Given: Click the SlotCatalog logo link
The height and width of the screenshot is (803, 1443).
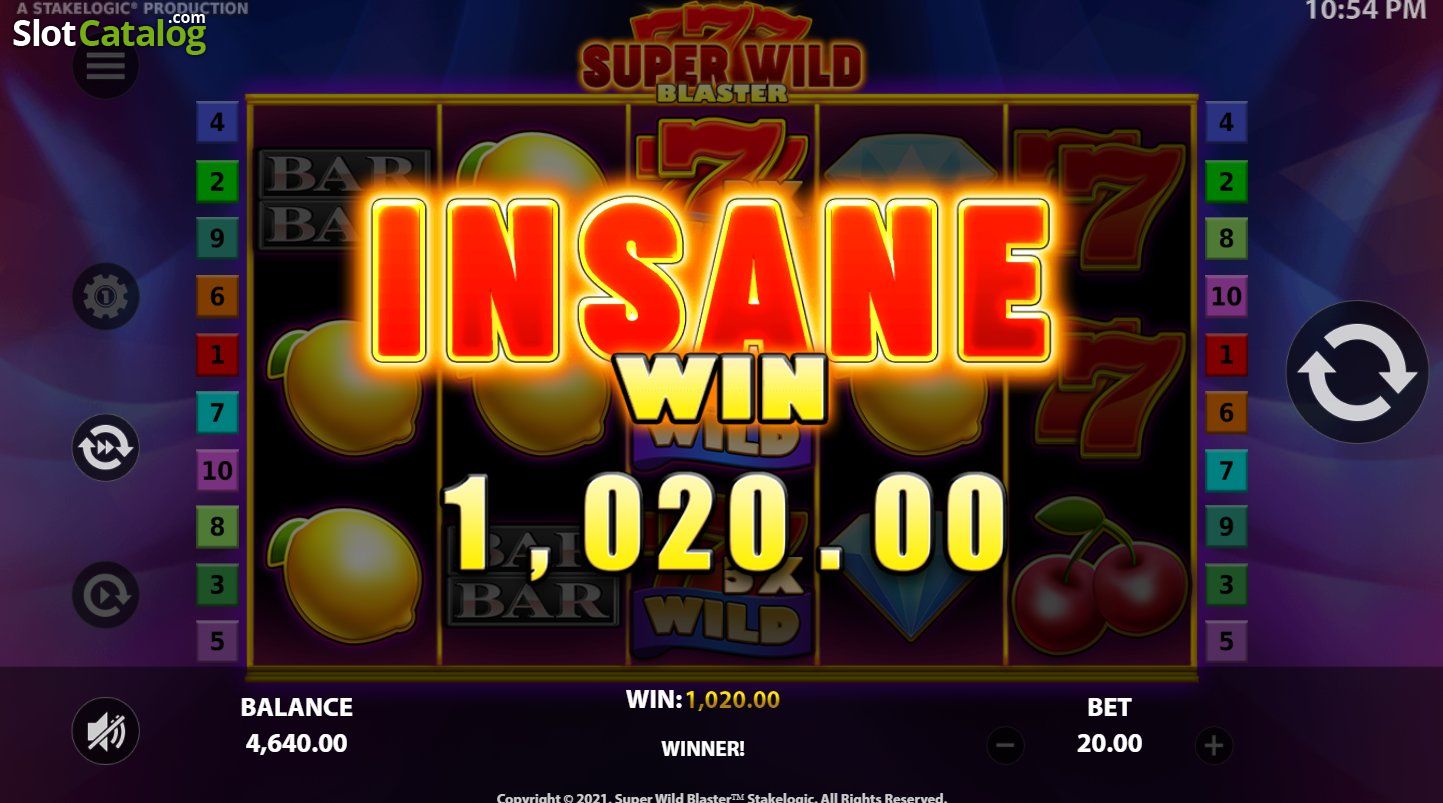Looking at the screenshot, I should [x=109, y=32].
